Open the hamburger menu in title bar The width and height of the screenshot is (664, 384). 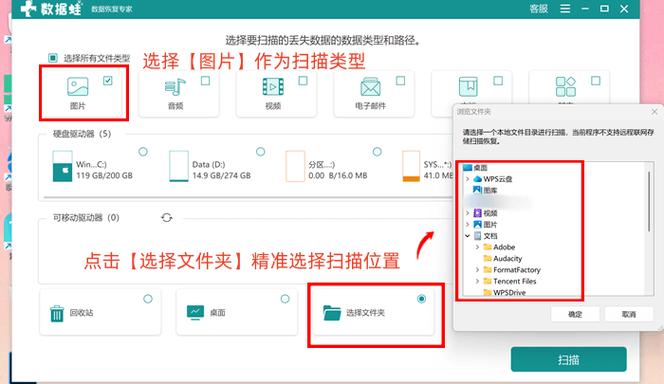click(565, 8)
